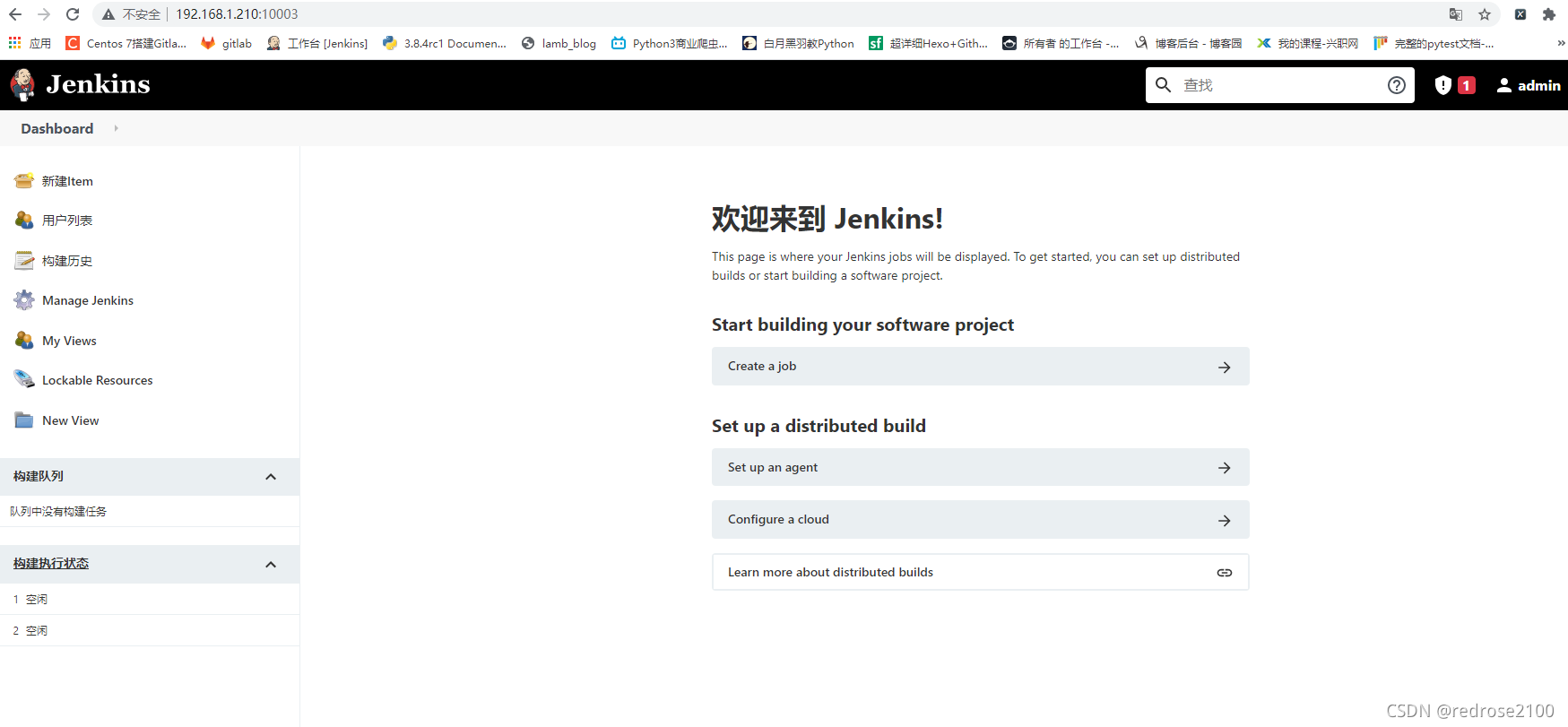Click the 新建Item box icon
1568x727 pixels.
pyautogui.click(x=24, y=180)
